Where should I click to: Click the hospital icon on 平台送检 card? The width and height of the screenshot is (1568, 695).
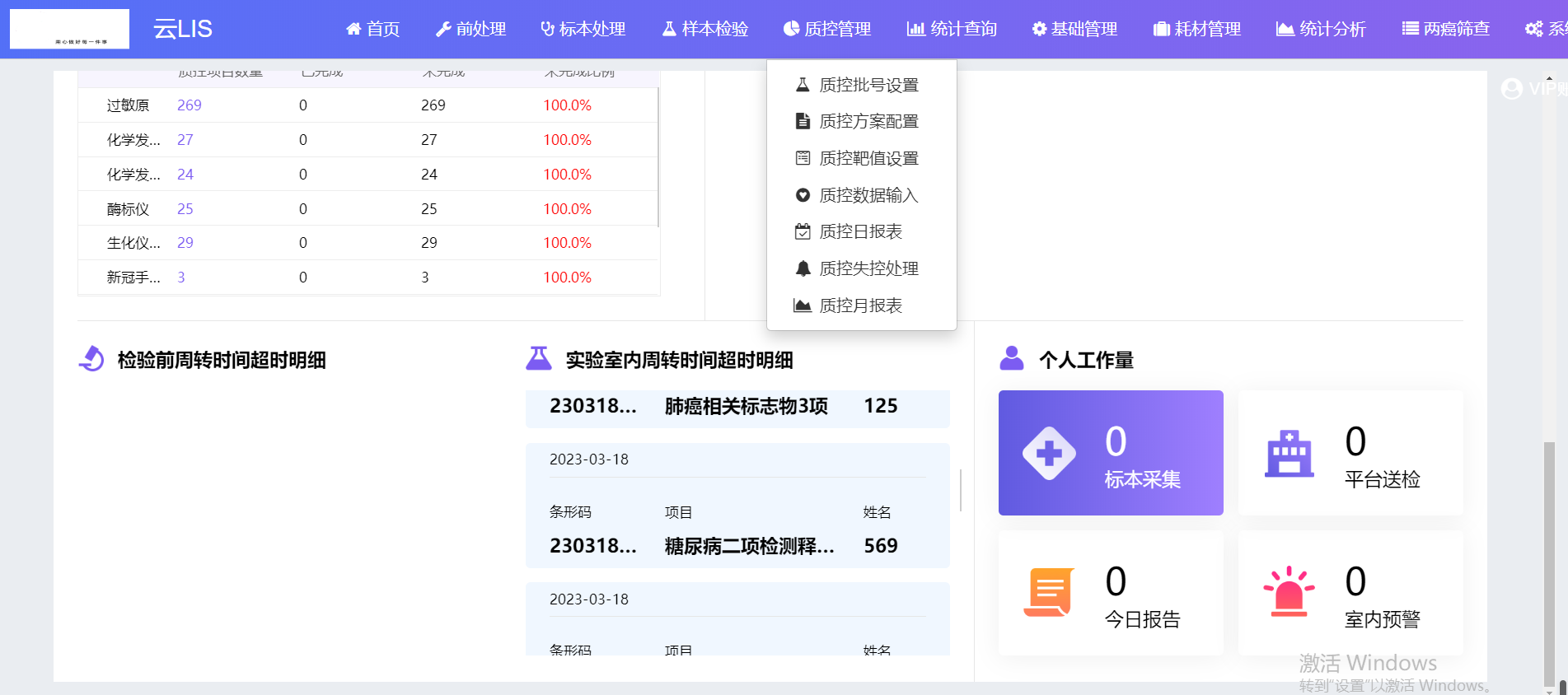click(1290, 453)
